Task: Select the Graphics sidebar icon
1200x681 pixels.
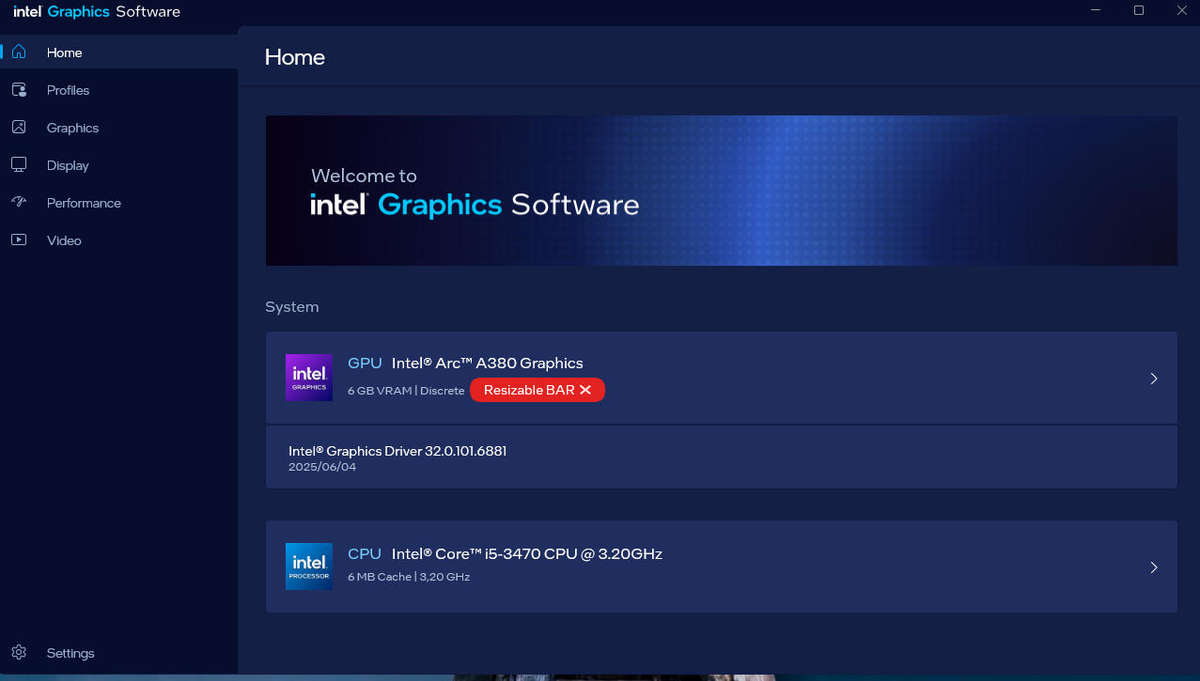Action: tap(19, 127)
